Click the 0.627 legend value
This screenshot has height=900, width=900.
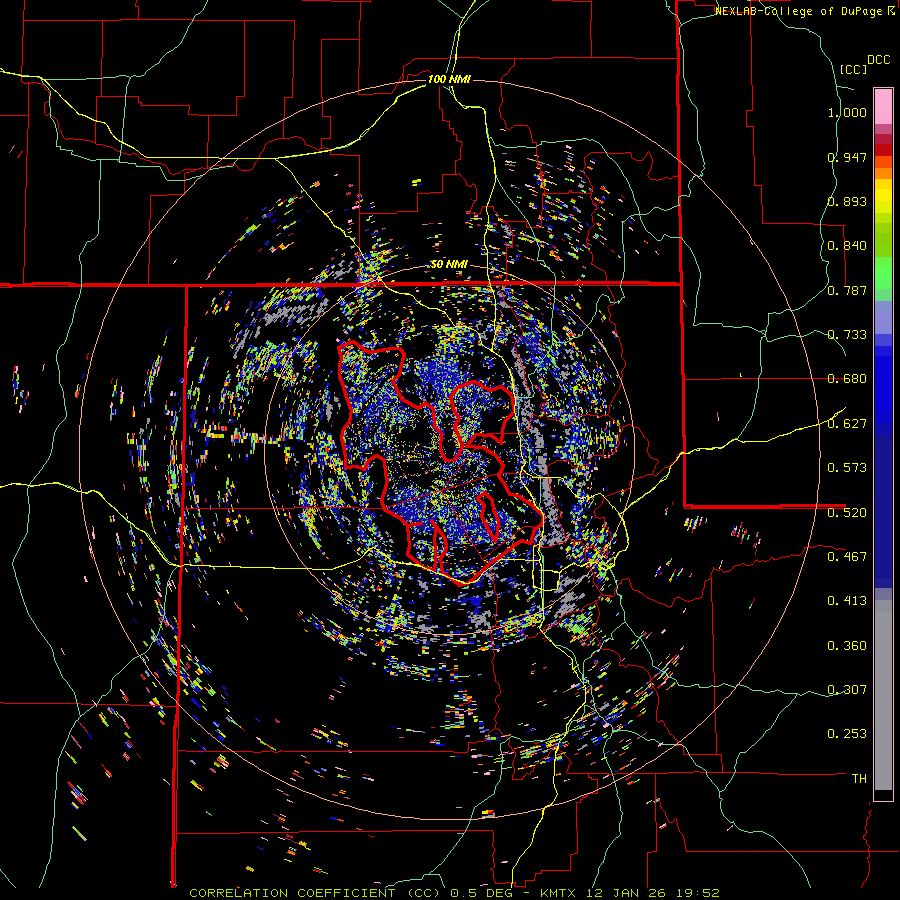[x=847, y=424]
